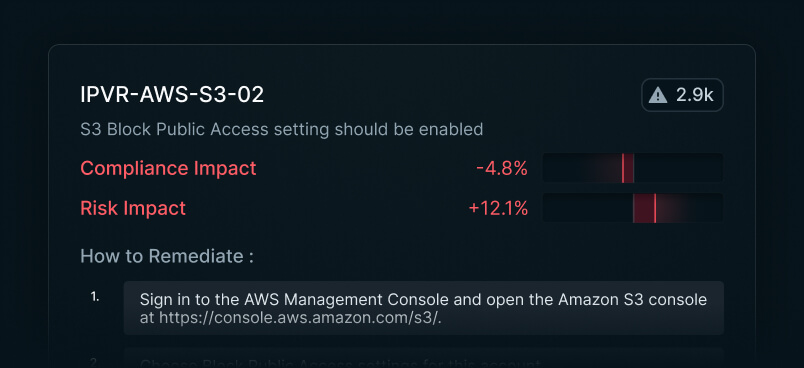
Task: Click the +12.1% risk value
Action: tap(498, 208)
